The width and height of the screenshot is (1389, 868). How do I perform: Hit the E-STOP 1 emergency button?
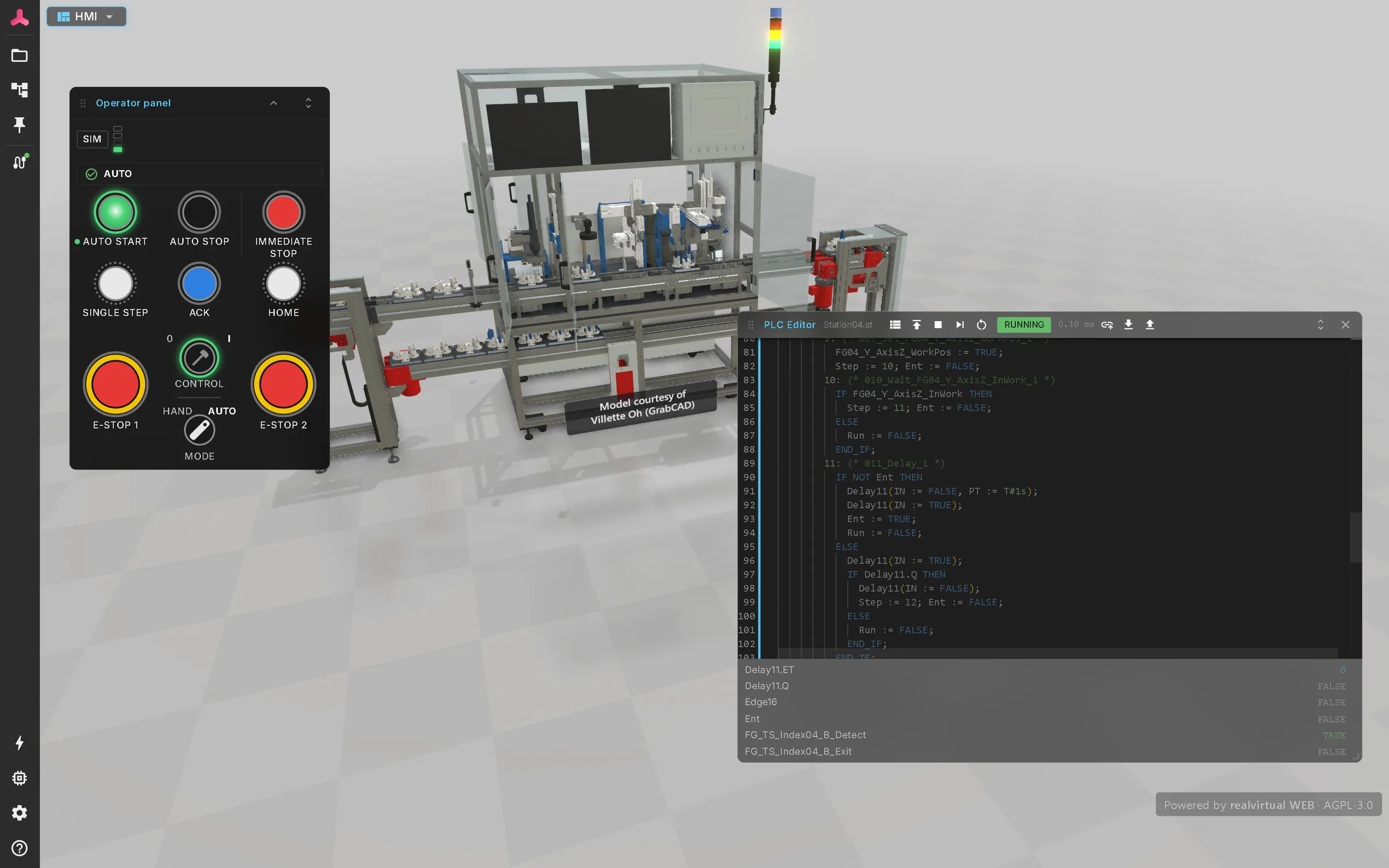tap(116, 384)
